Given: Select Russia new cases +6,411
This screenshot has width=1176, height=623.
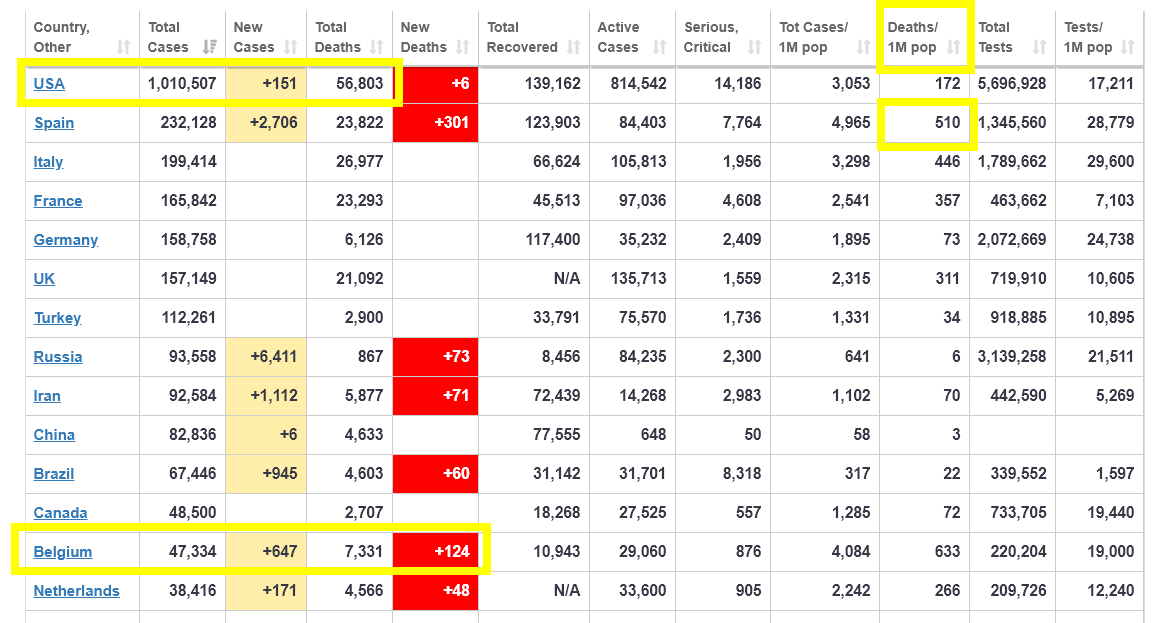Looking at the screenshot, I should click(x=274, y=356).
